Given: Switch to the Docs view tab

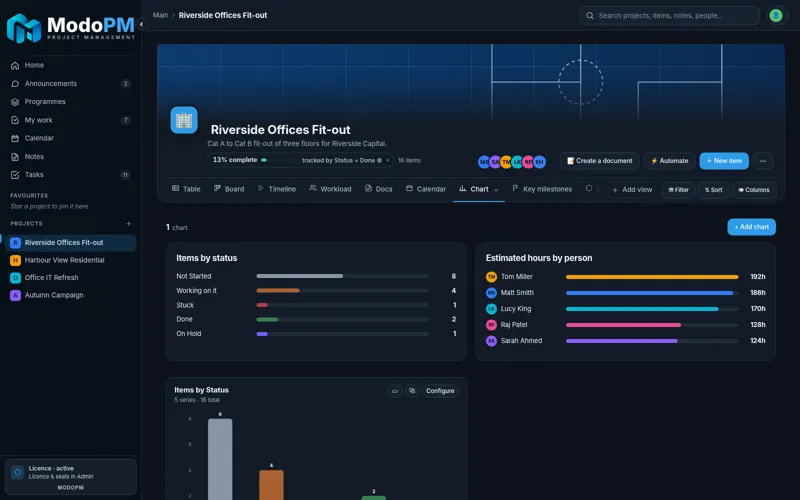Looking at the screenshot, I should [379, 189].
